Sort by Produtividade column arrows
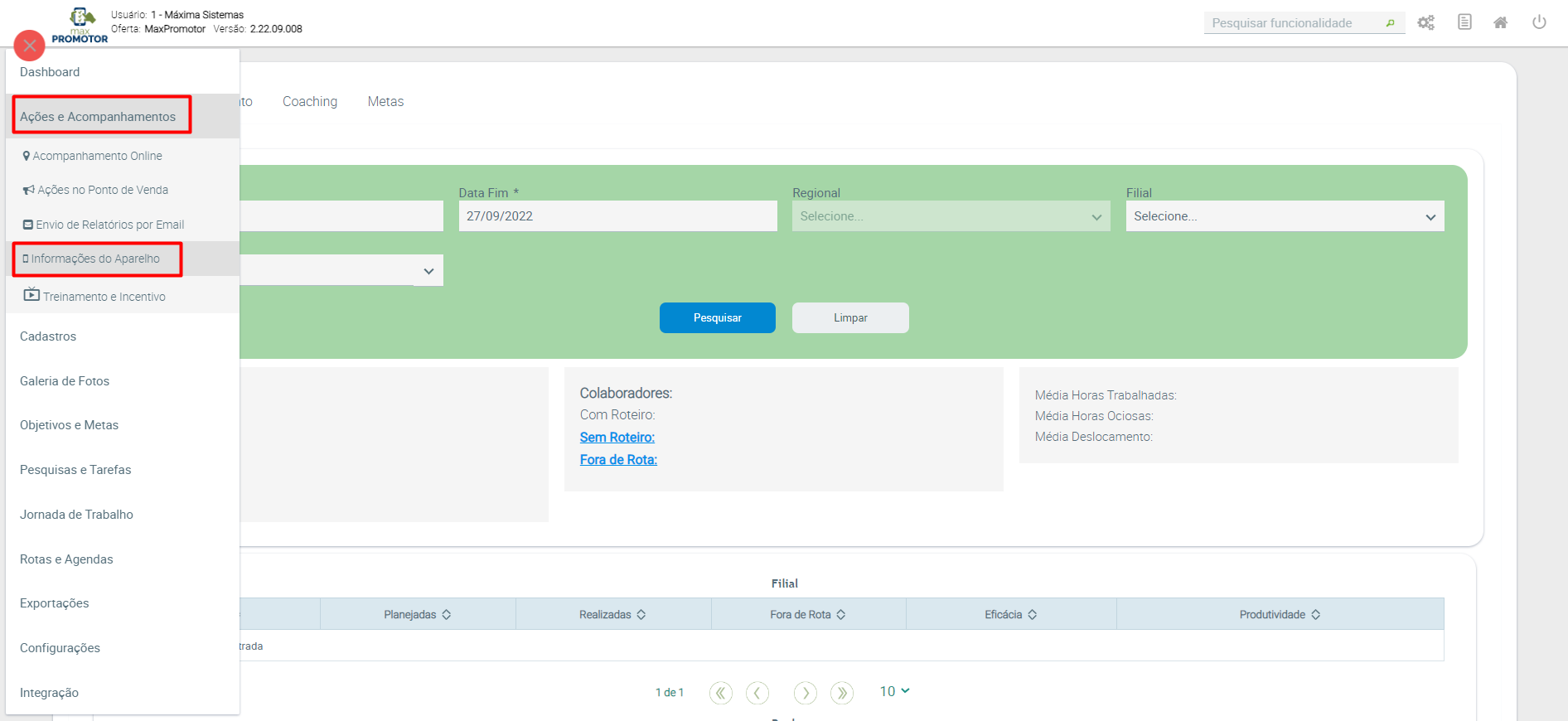This screenshot has width=1568, height=721. (1315, 615)
